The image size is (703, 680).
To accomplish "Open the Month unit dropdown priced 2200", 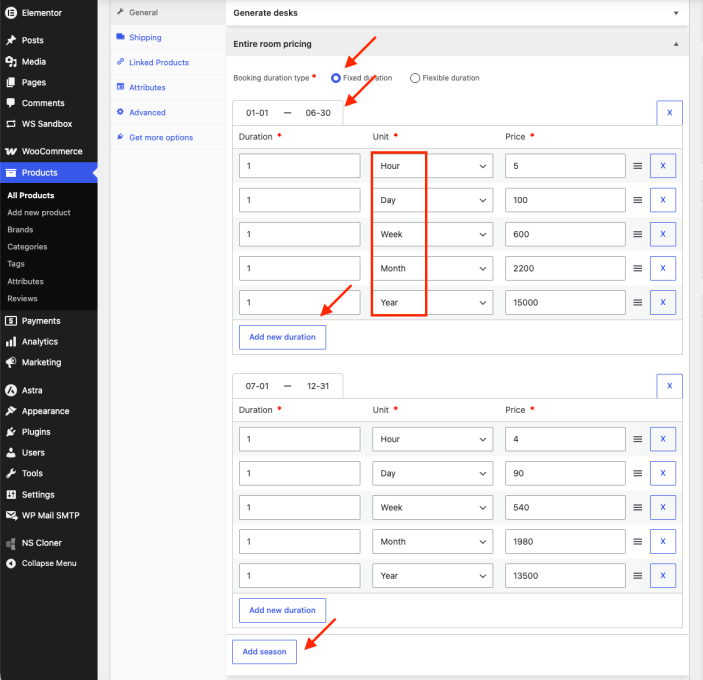I will 433,269.
